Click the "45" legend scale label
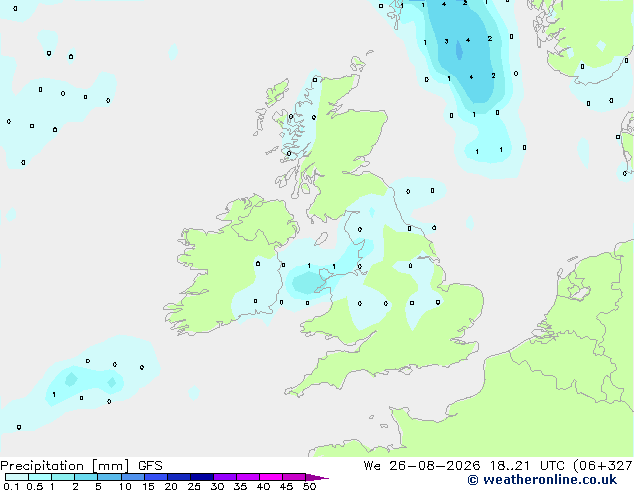This screenshot has height=490, width=634. pos(286,486)
